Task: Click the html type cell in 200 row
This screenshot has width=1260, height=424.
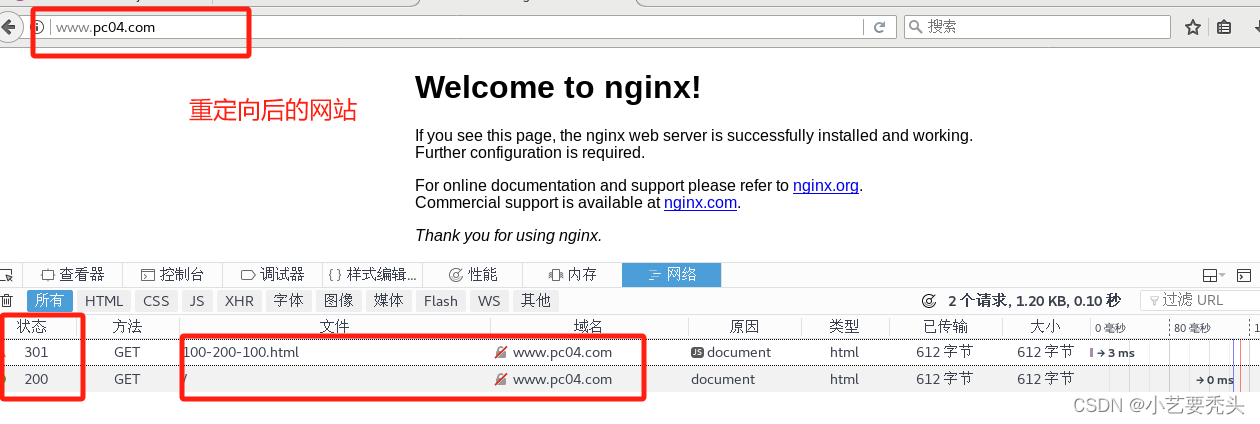Action: (844, 379)
